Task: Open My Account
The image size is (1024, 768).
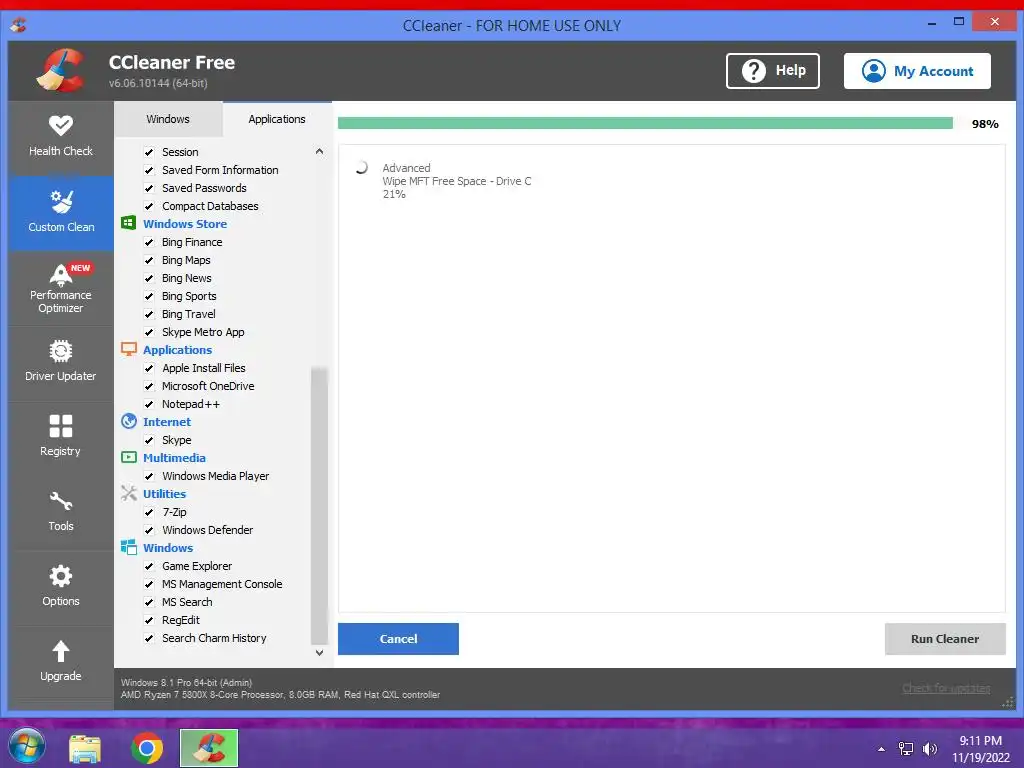Action: tap(917, 71)
